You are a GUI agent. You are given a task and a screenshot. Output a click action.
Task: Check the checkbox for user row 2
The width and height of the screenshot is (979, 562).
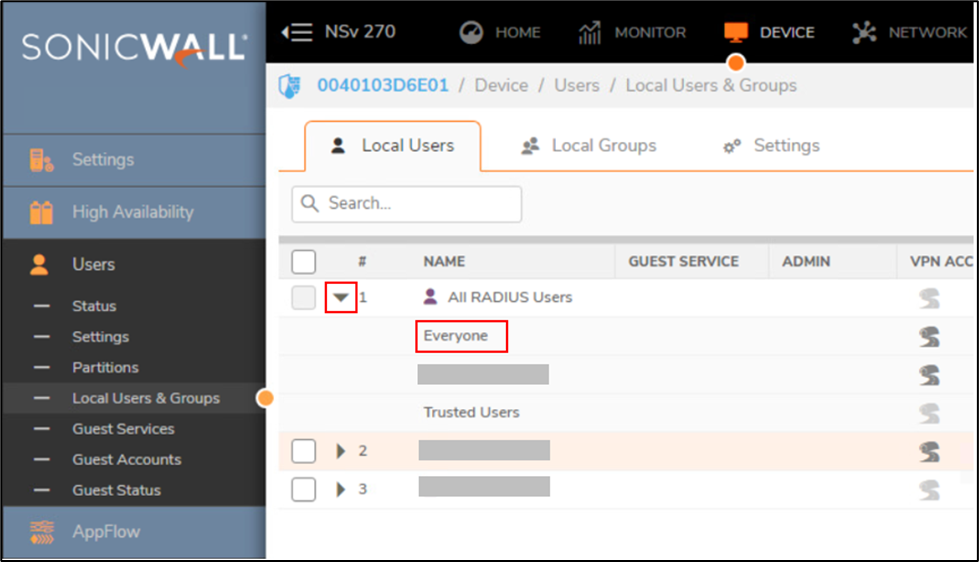click(304, 451)
